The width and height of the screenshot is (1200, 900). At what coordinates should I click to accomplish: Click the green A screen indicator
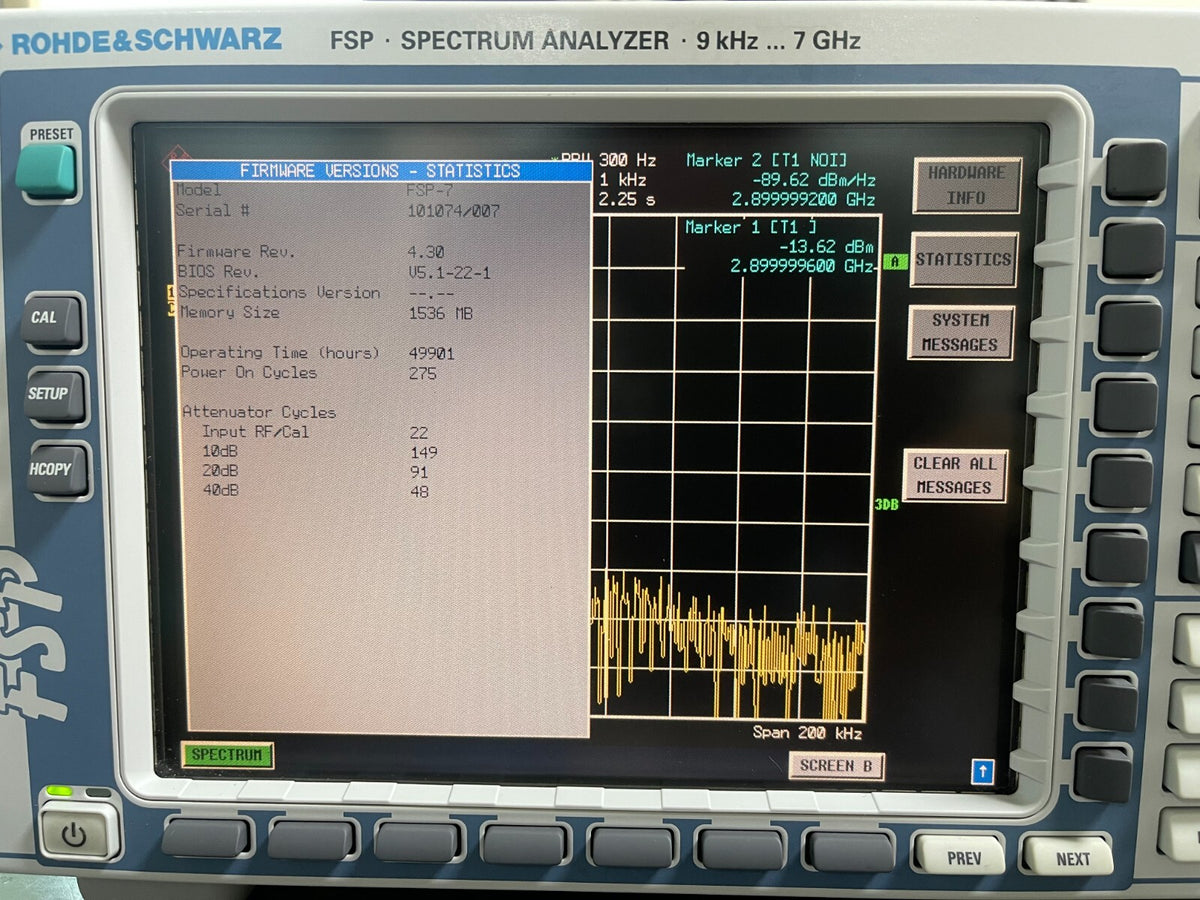click(896, 263)
